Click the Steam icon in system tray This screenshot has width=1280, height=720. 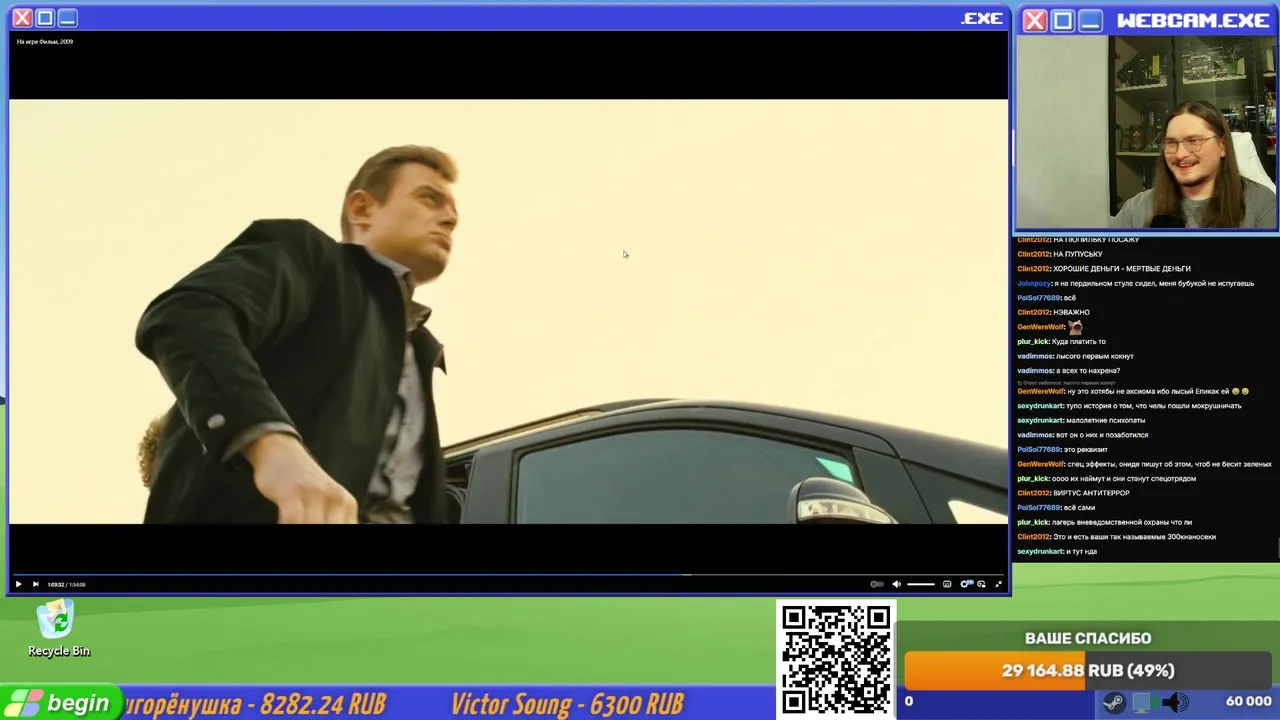point(1113,703)
